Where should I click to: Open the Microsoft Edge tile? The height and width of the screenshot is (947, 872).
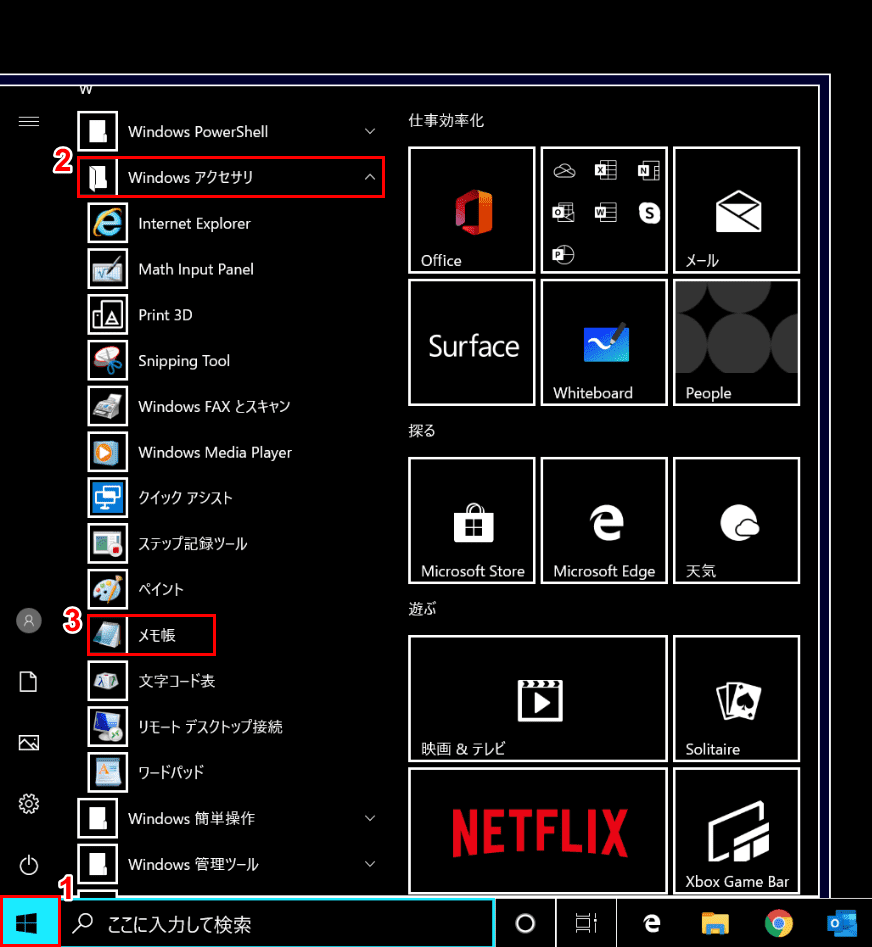tap(604, 520)
